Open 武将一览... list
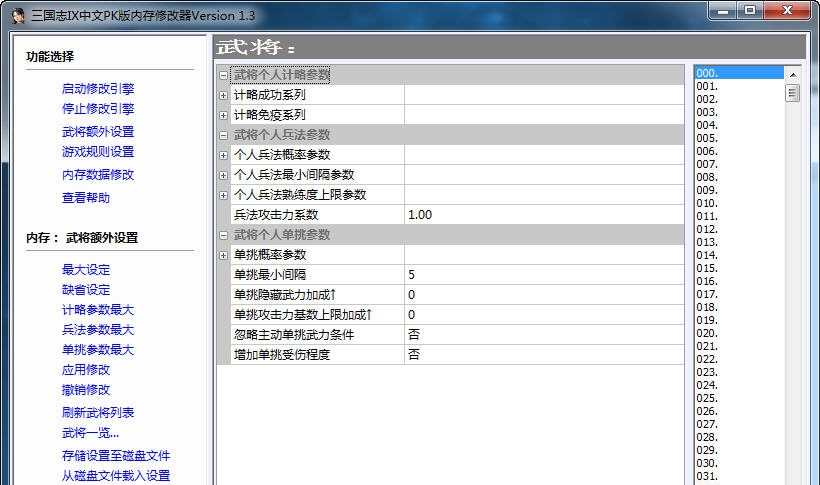 90,433
